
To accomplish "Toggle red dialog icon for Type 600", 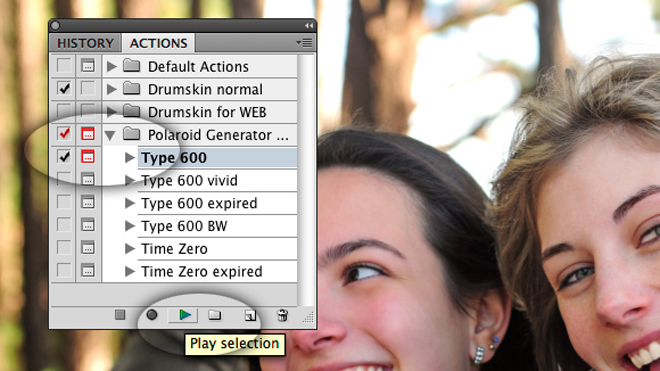I will [x=88, y=157].
